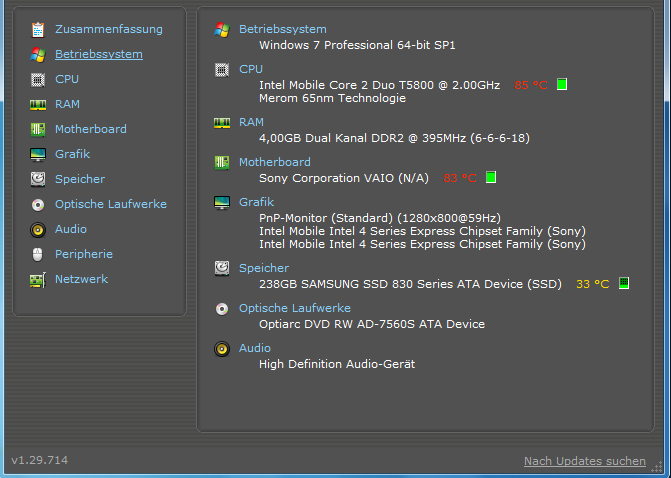Click Sony Corporation VAIO (N/A) text
This screenshot has width=671, height=478.
(344, 178)
